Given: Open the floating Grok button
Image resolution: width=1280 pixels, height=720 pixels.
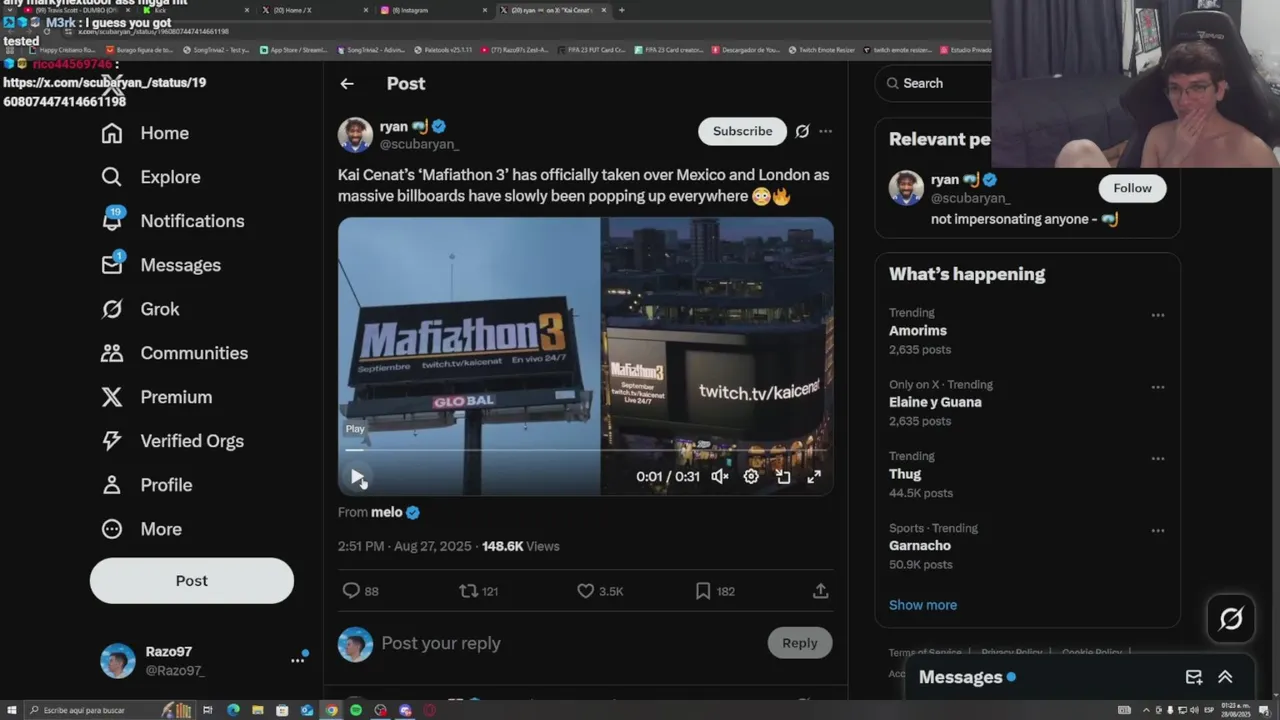Looking at the screenshot, I should point(1231,619).
